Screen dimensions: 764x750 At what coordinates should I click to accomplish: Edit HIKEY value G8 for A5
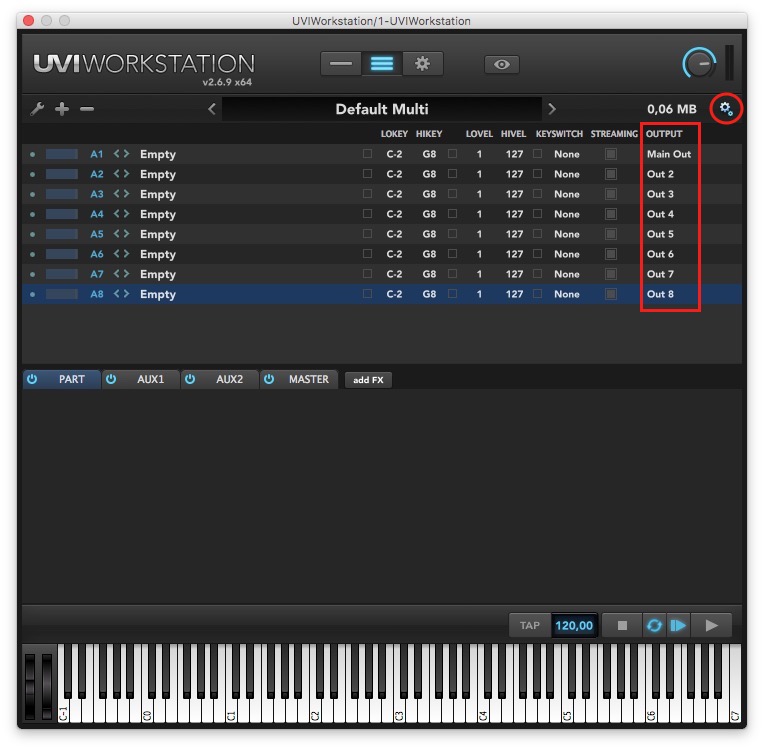coord(429,234)
